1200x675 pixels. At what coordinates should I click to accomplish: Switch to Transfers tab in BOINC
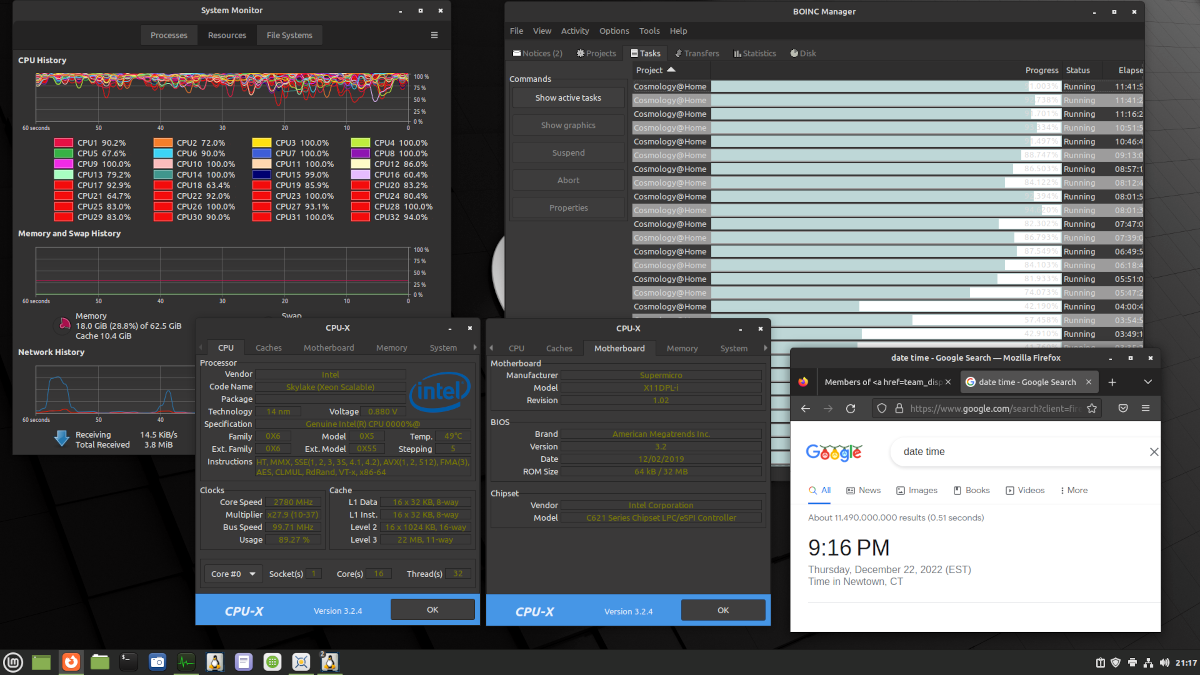697,53
